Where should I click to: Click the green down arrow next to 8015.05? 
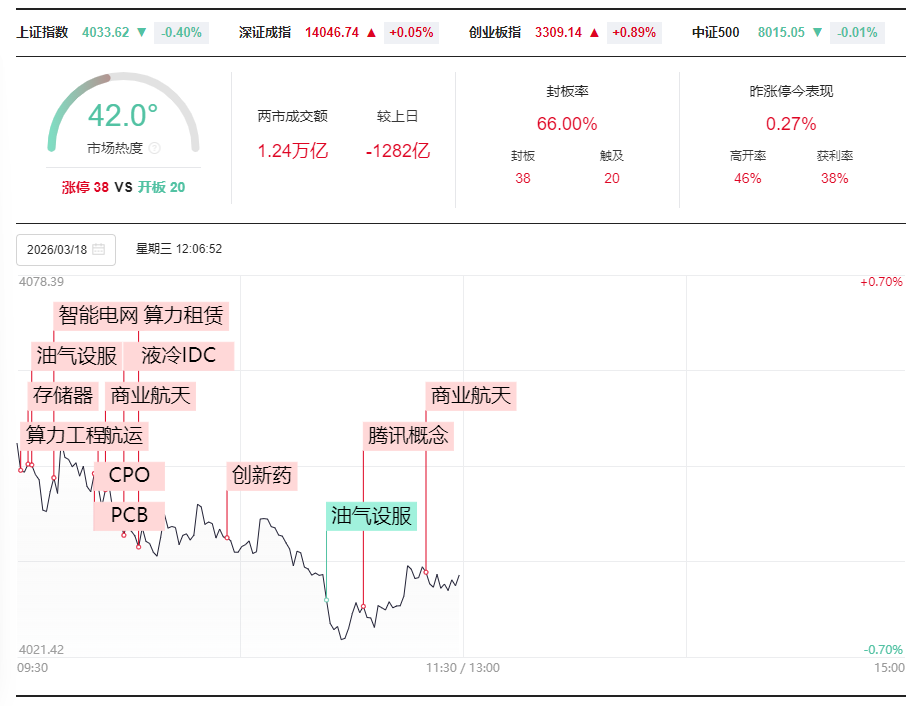[817, 32]
